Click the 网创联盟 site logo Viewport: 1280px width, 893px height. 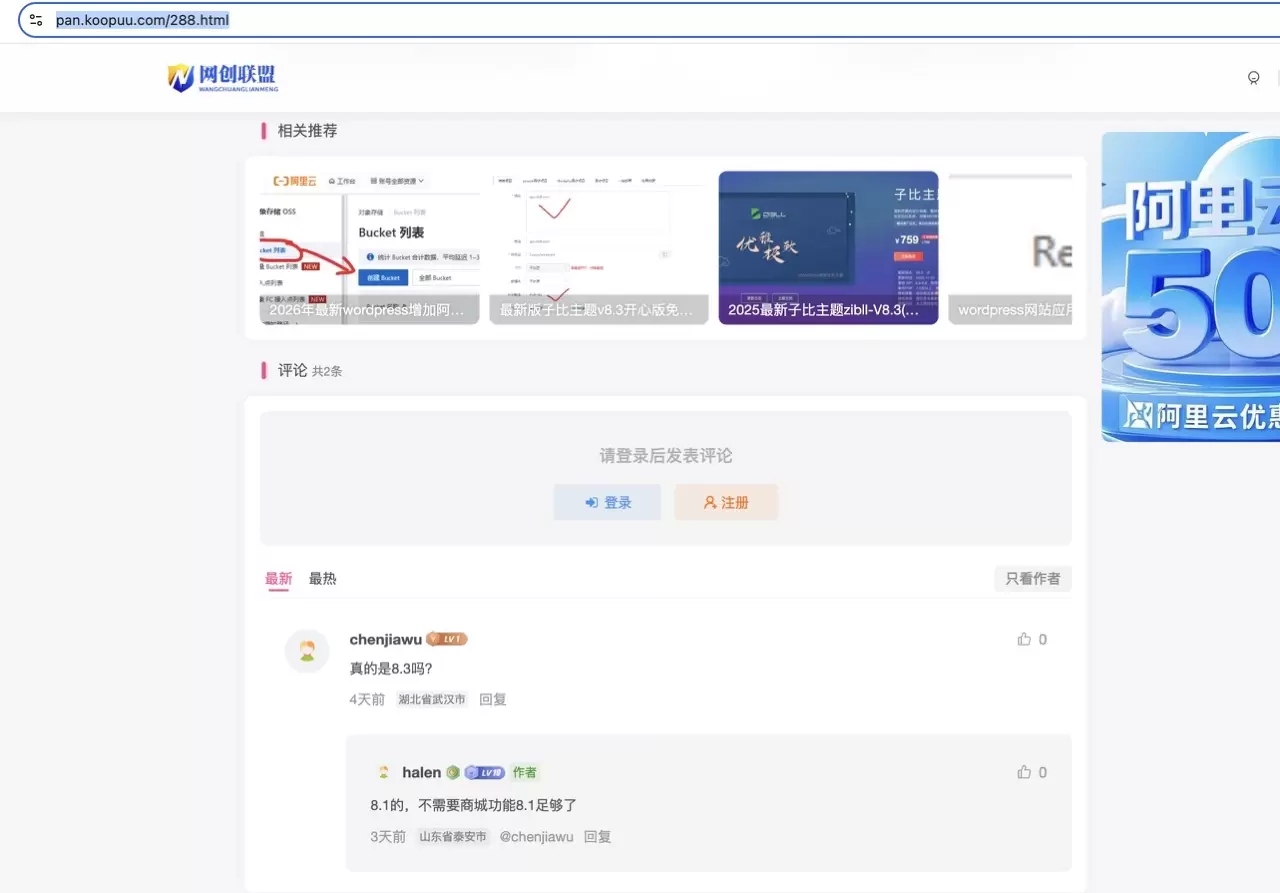point(222,78)
